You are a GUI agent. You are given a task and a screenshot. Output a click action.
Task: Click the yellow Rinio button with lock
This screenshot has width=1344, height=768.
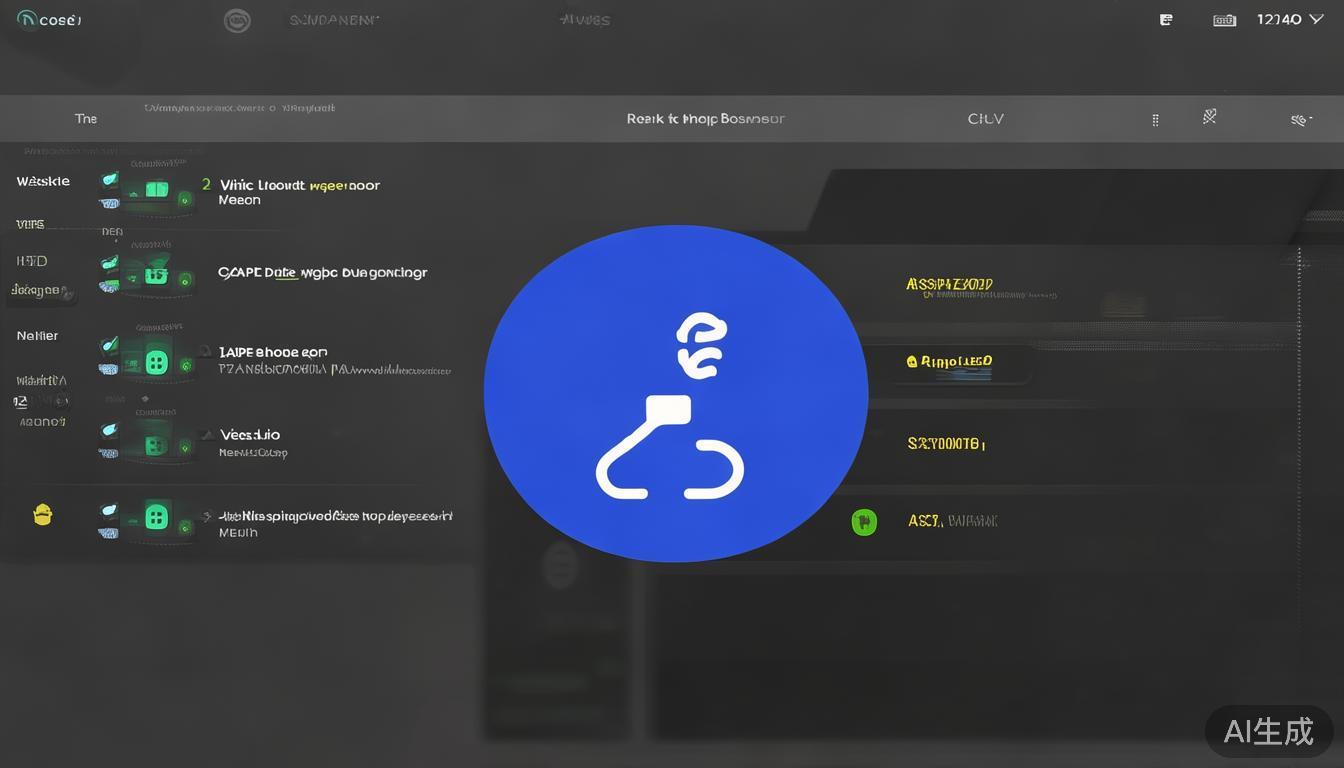point(948,362)
